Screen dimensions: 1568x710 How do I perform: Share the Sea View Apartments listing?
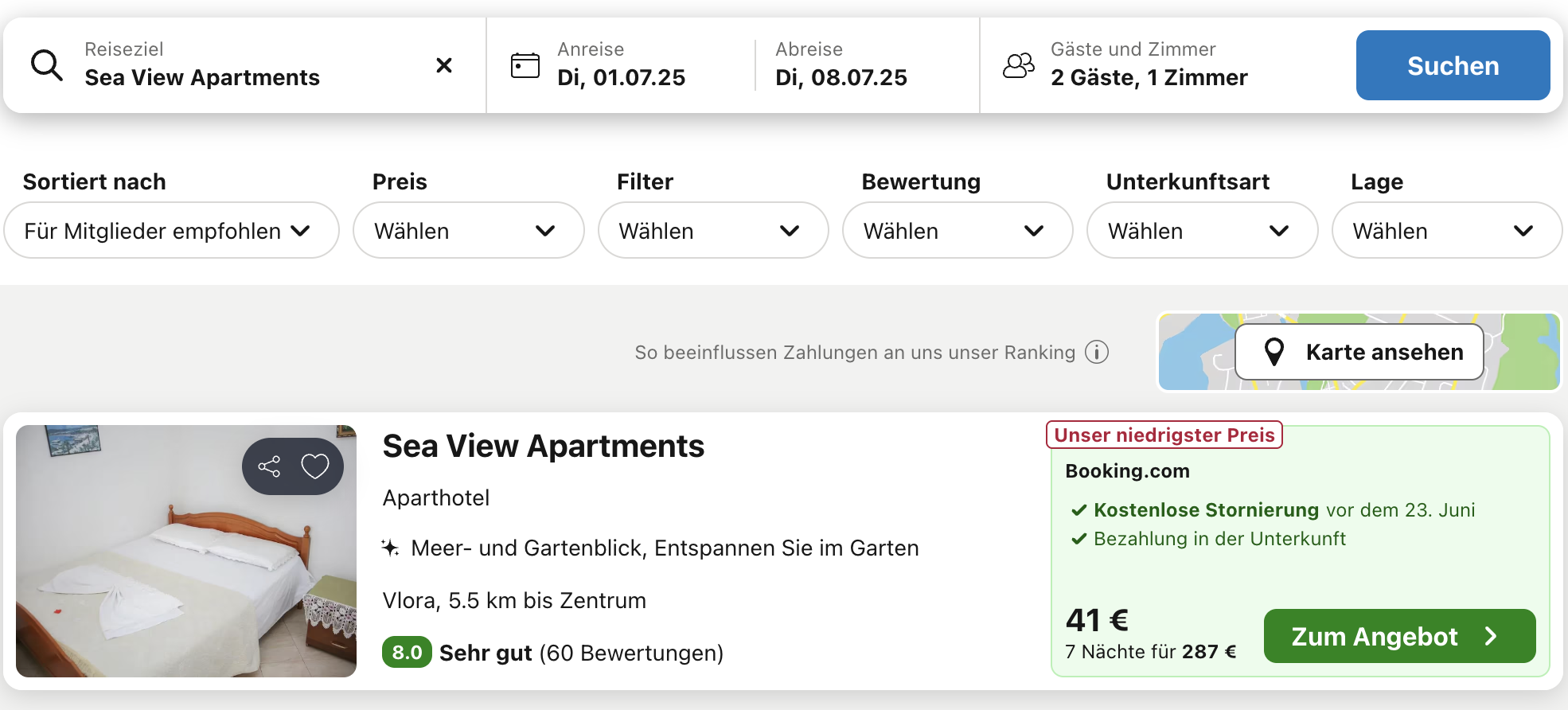[x=269, y=466]
